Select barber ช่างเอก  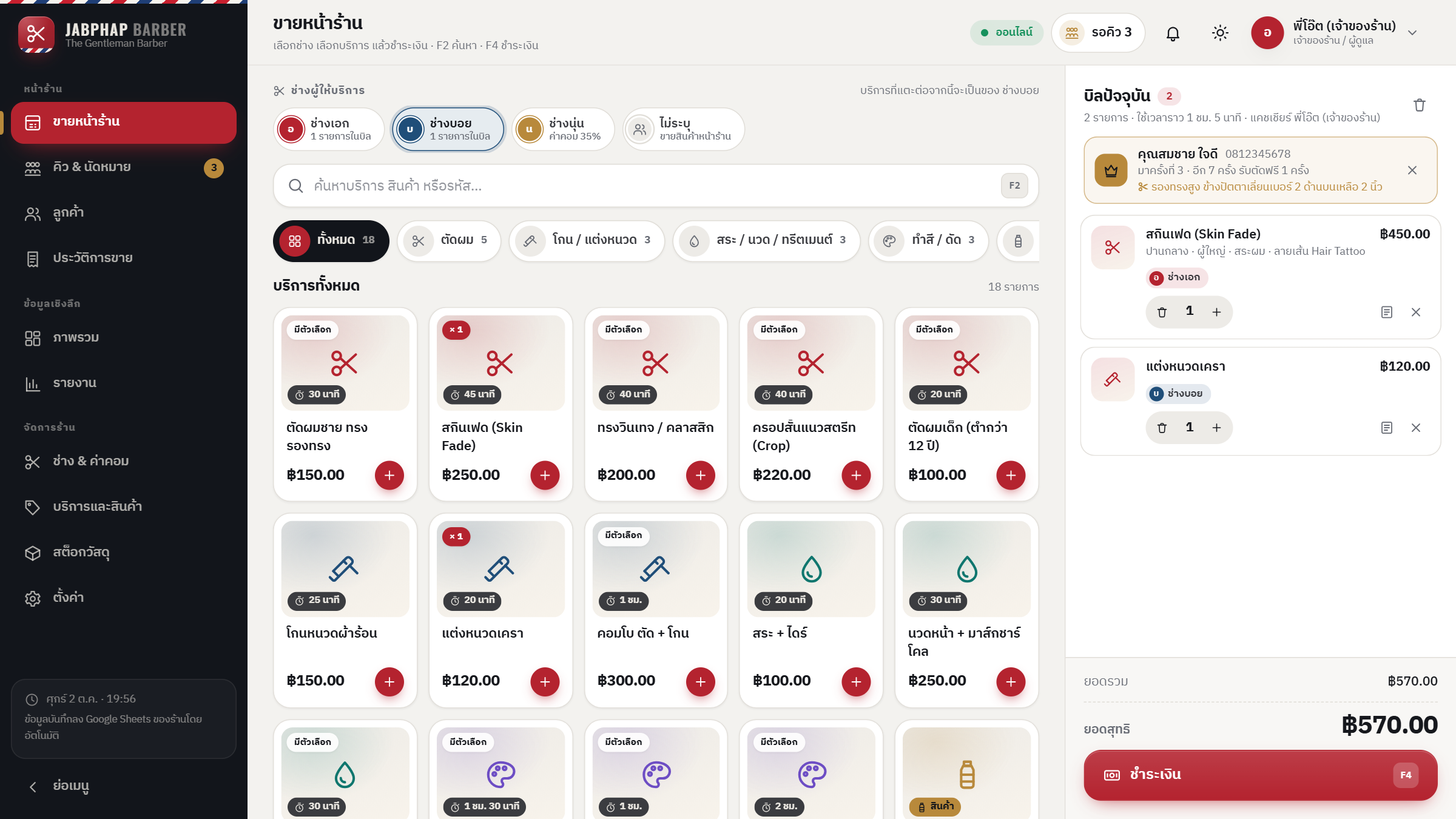329,129
